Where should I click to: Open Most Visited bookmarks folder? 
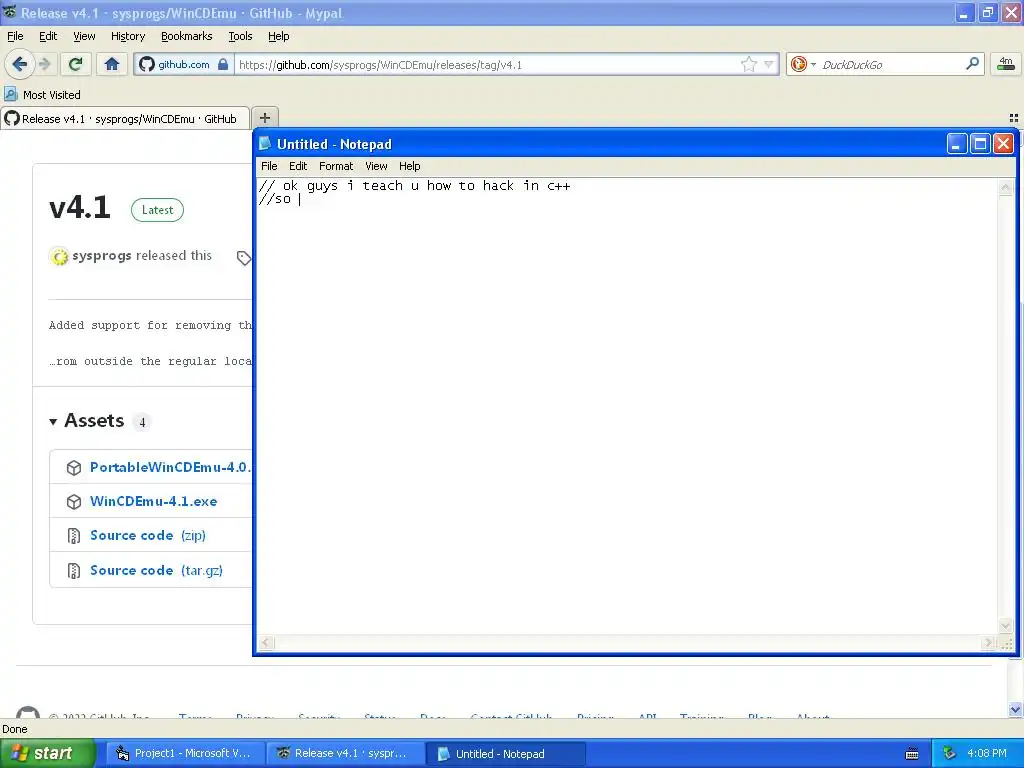(x=42, y=95)
